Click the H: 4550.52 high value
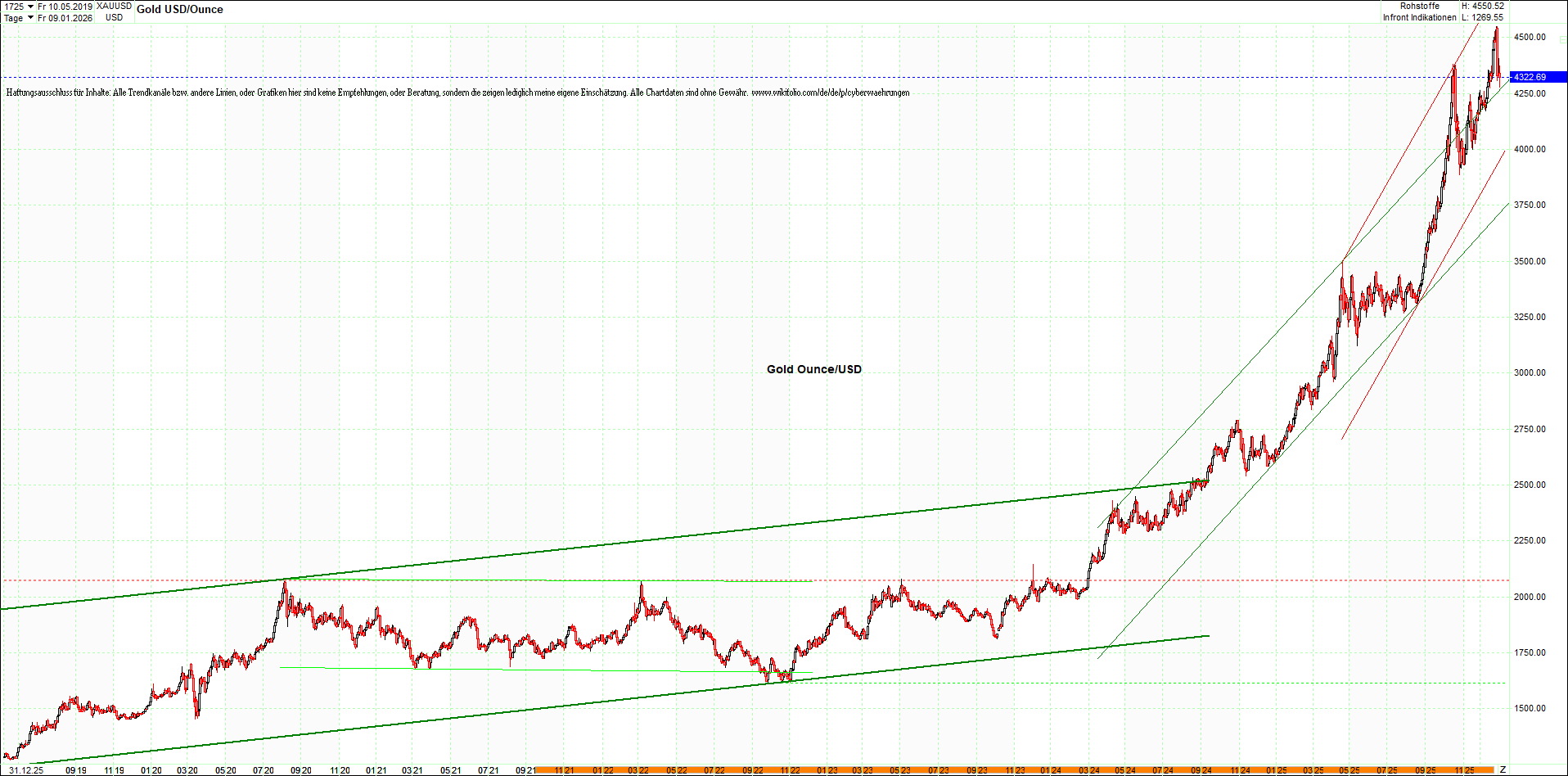Image resolution: width=1568 pixels, height=776 pixels. coord(1482,6)
